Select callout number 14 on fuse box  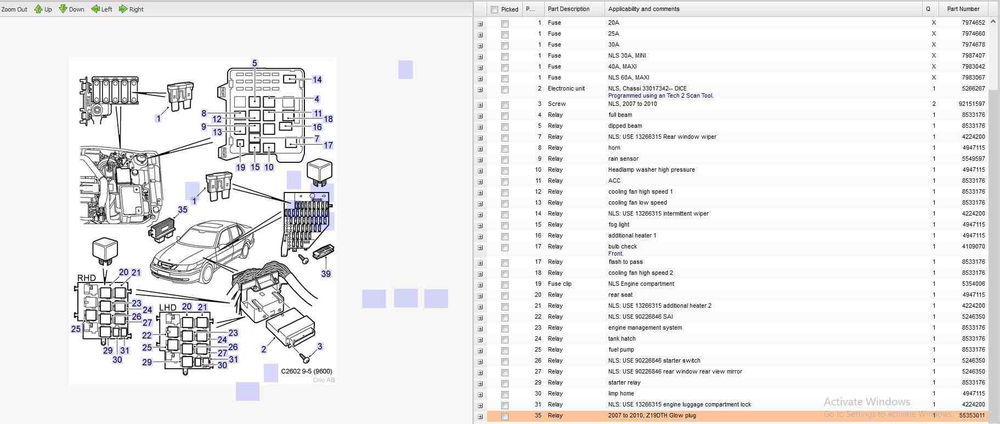(x=317, y=80)
